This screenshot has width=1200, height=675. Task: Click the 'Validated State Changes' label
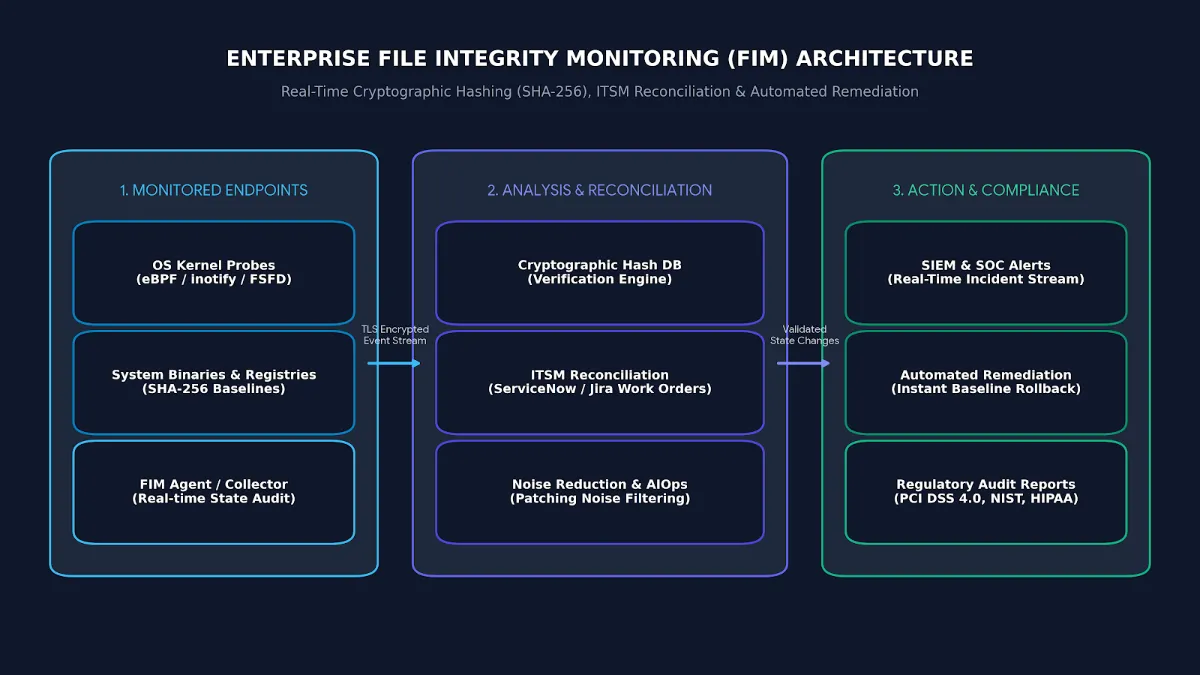point(805,335)
